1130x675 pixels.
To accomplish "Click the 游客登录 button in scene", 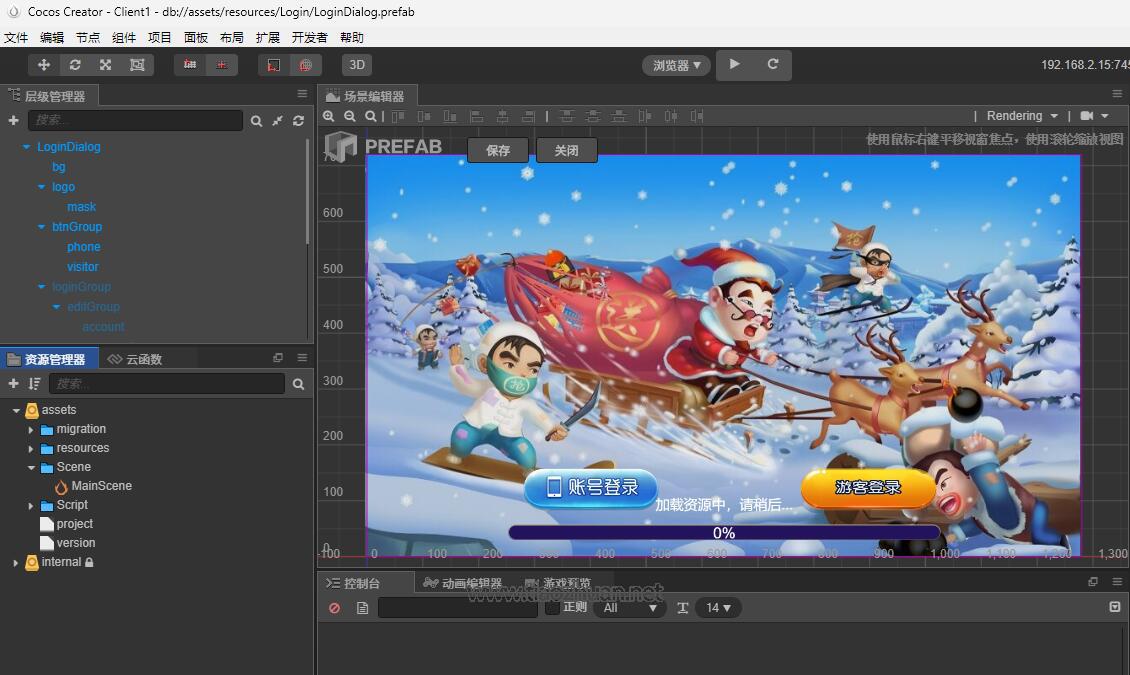I will click(x=868, y=488).
